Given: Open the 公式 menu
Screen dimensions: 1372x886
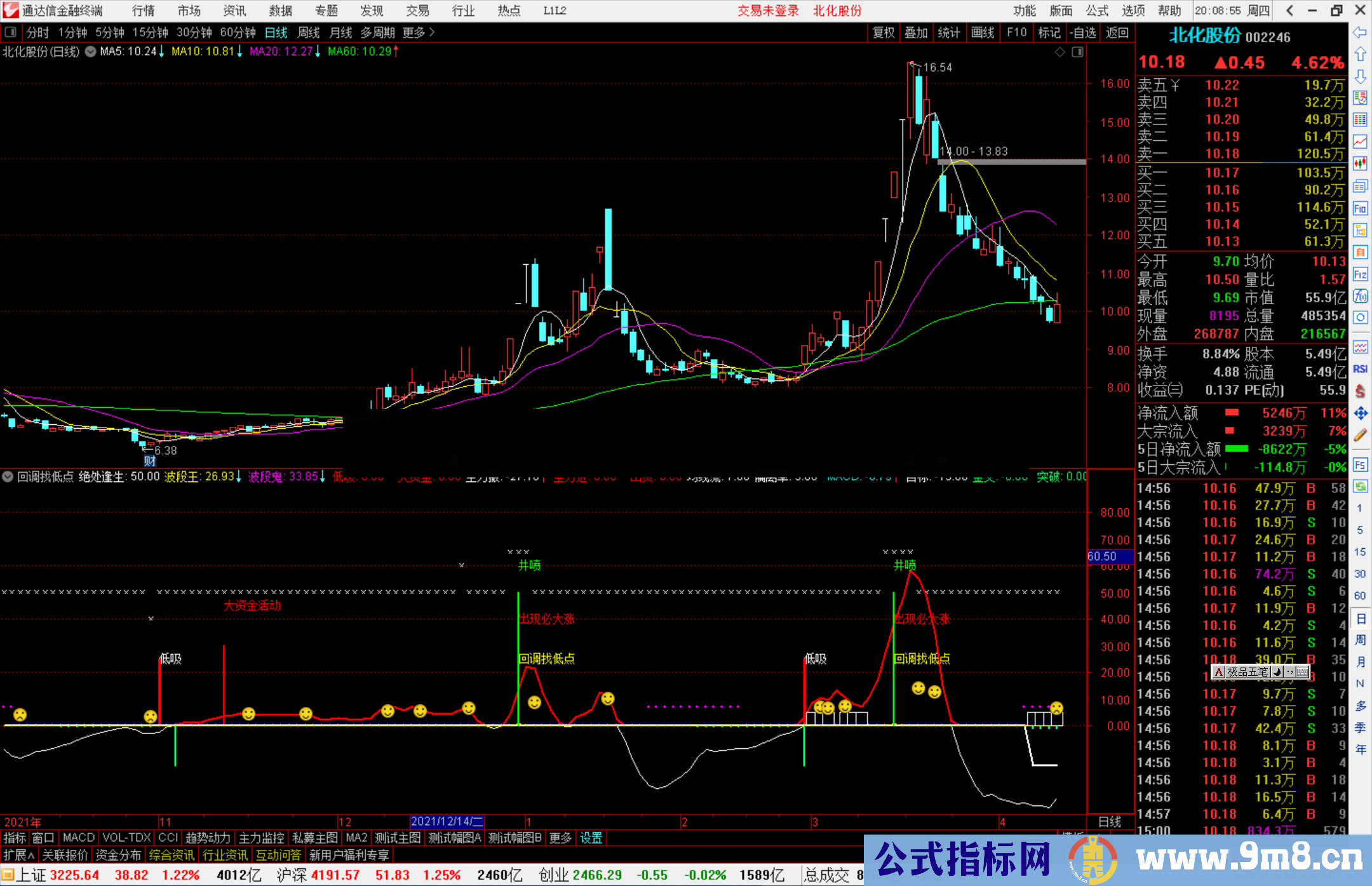Looking at the screenshot, I should (1096, 10).
